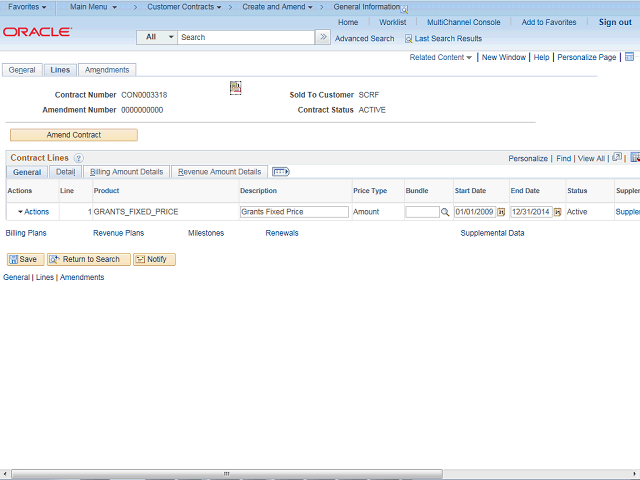Select the Lines page tab
The height and width of the screenshot is (480, 640).
pyautogui.click(x=60, y=70)
